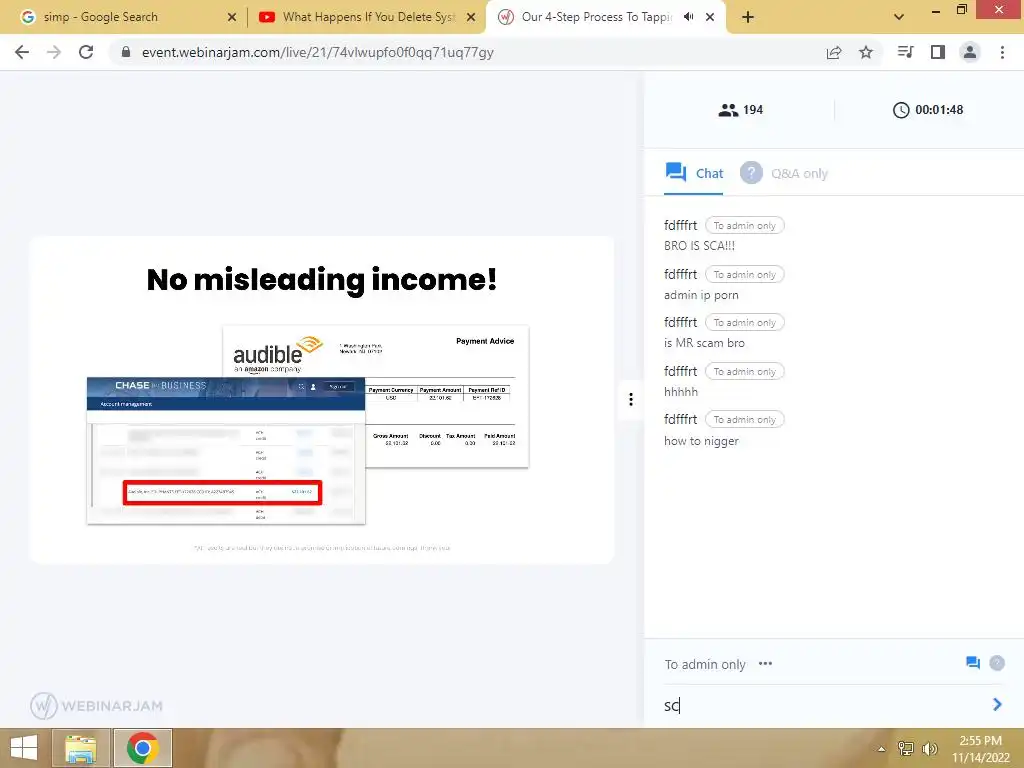The width and height of the screenshot is (1024, 768).
Task: Open the volume tray icon
Action: (929, 748)
